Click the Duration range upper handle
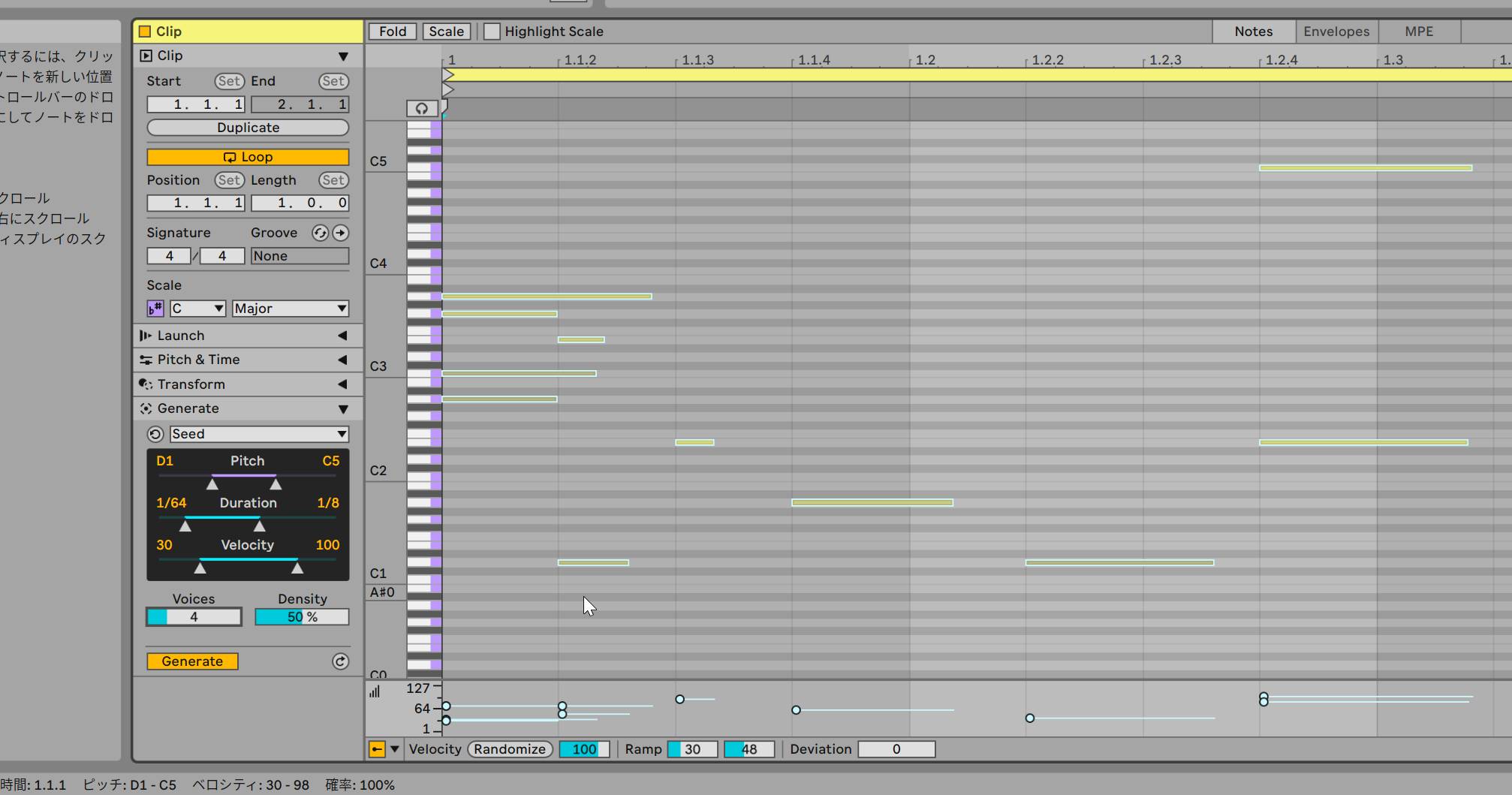The image size is (1512, 795). pos(260,526)
